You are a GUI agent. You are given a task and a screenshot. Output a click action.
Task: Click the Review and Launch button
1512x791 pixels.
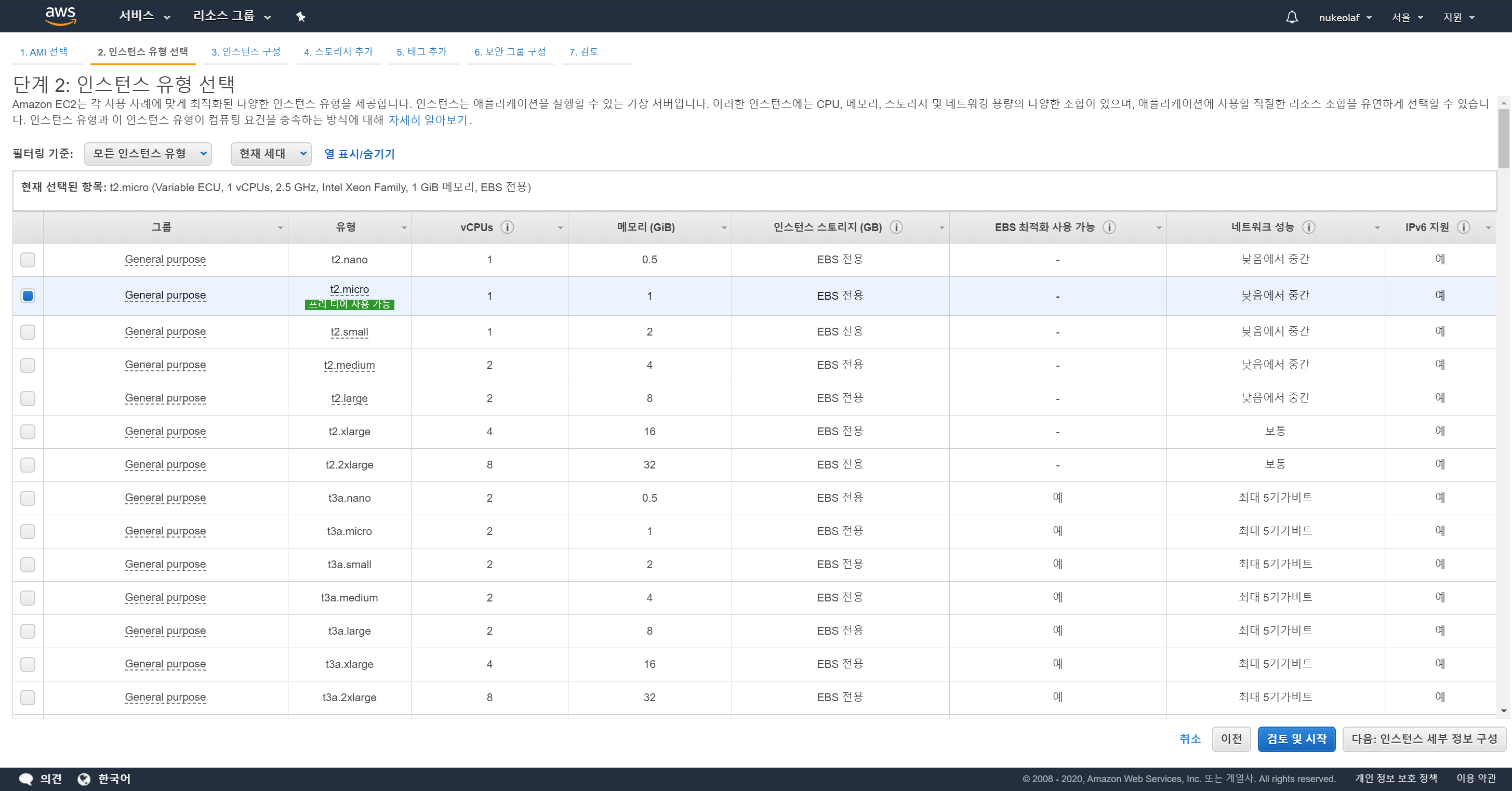point(1296,739)
